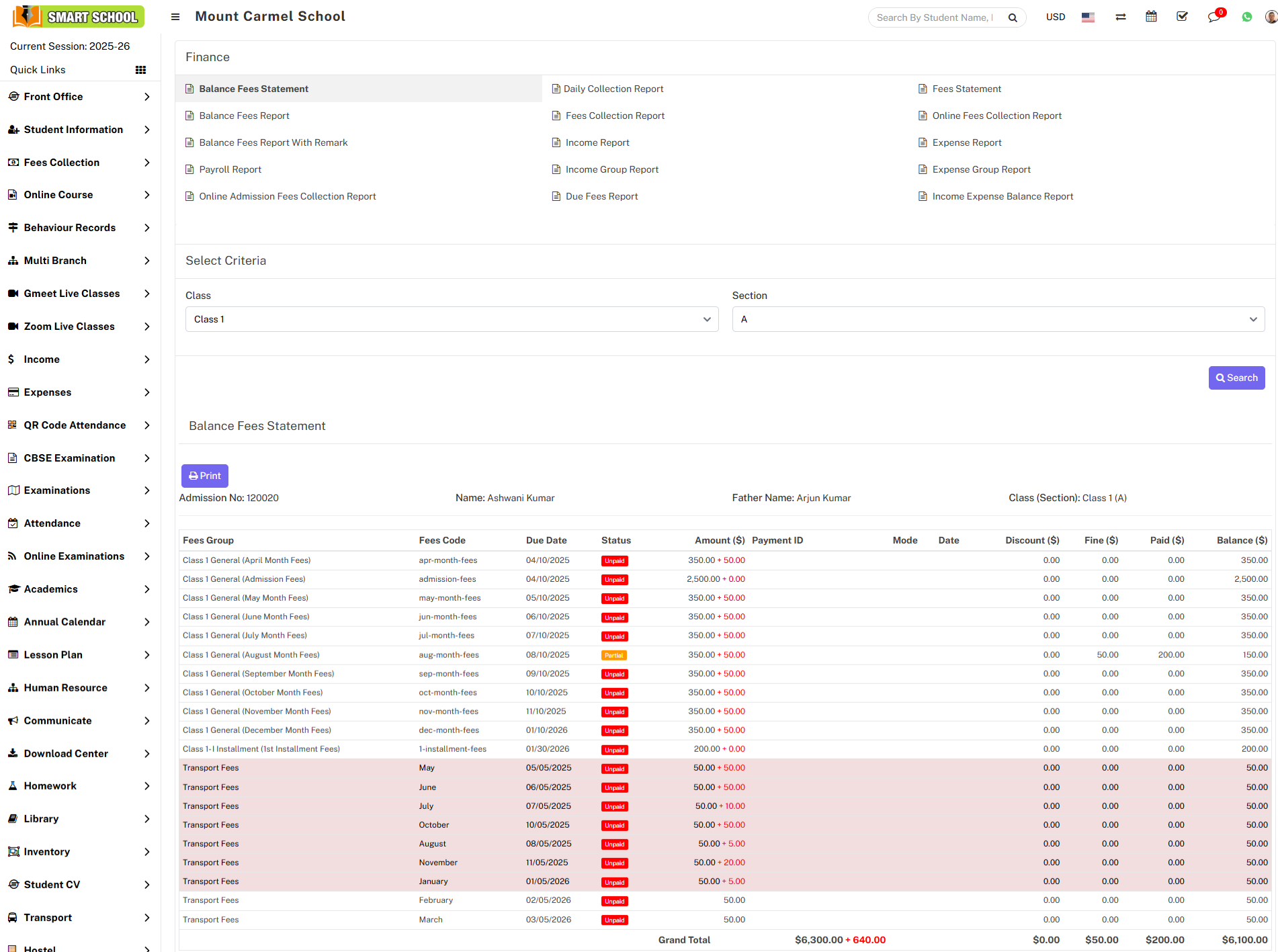
Task: Open the calendar icon in header
Action: [x=1151, y=17]
